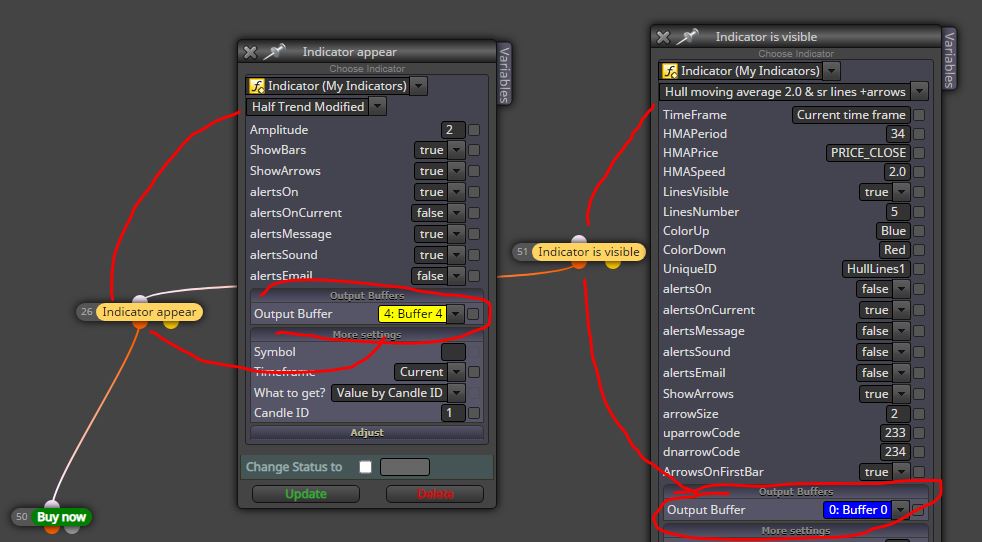Open ShowArrows dropdown in Indicator appear panel

tap(457, 171)
